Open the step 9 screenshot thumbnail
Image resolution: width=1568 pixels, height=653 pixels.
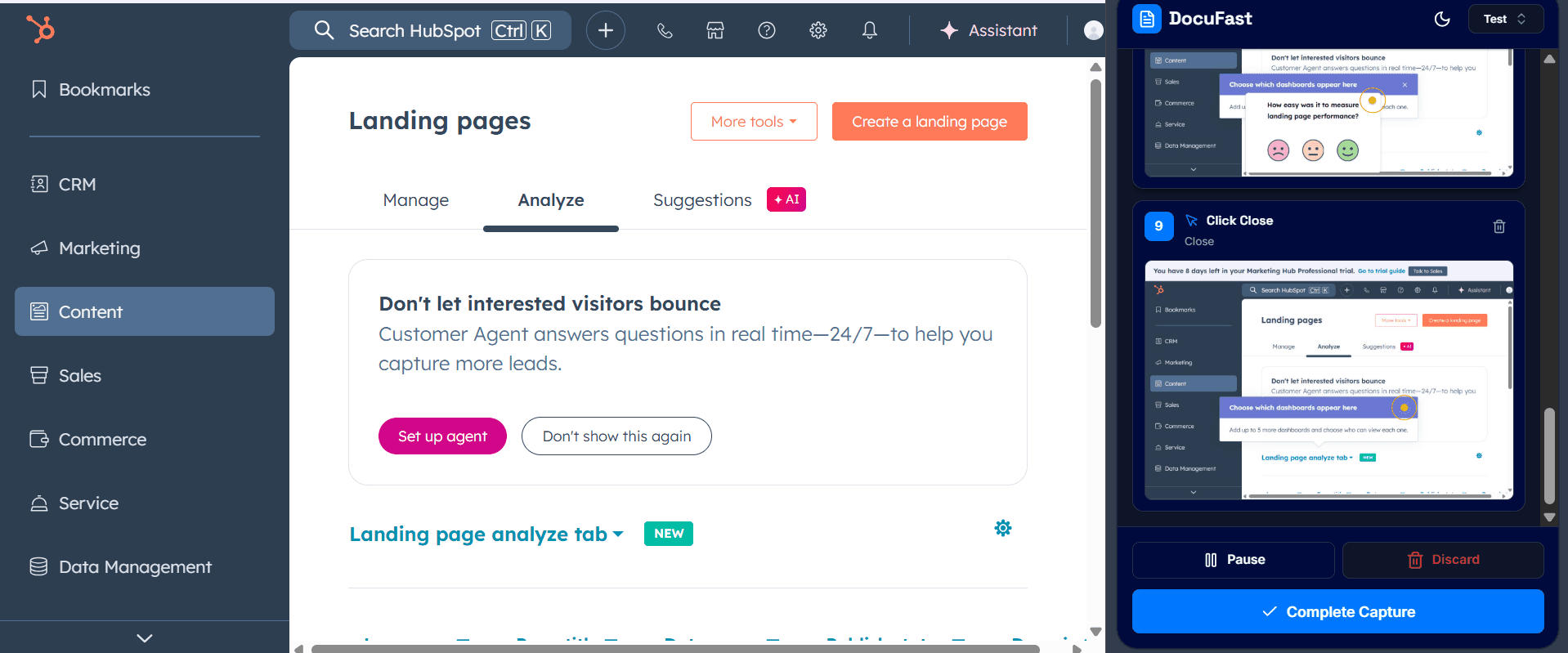point(1328,380)
